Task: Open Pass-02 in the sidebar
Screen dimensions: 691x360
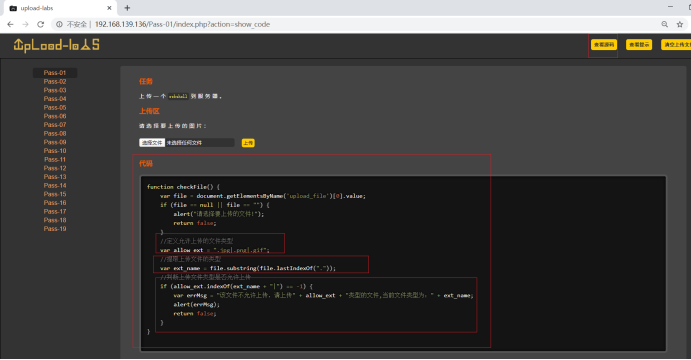Action: click(55, 82)
